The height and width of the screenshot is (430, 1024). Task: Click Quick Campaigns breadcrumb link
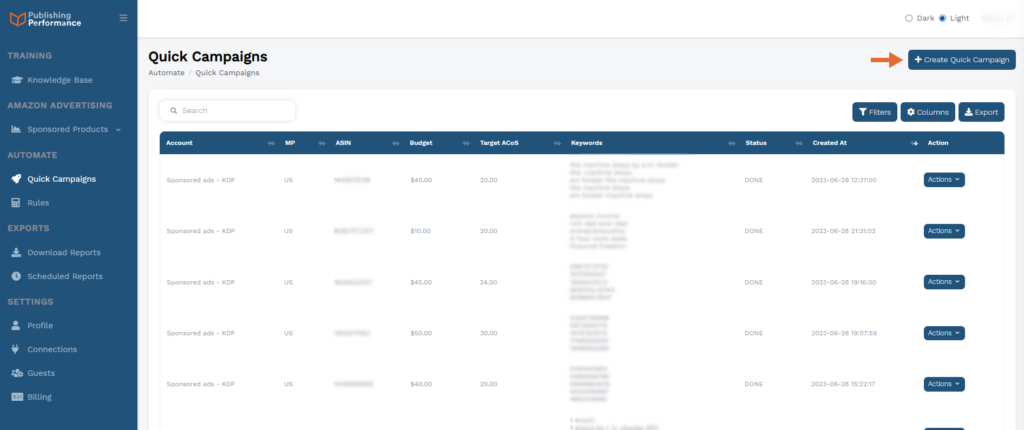click(227, 73)
